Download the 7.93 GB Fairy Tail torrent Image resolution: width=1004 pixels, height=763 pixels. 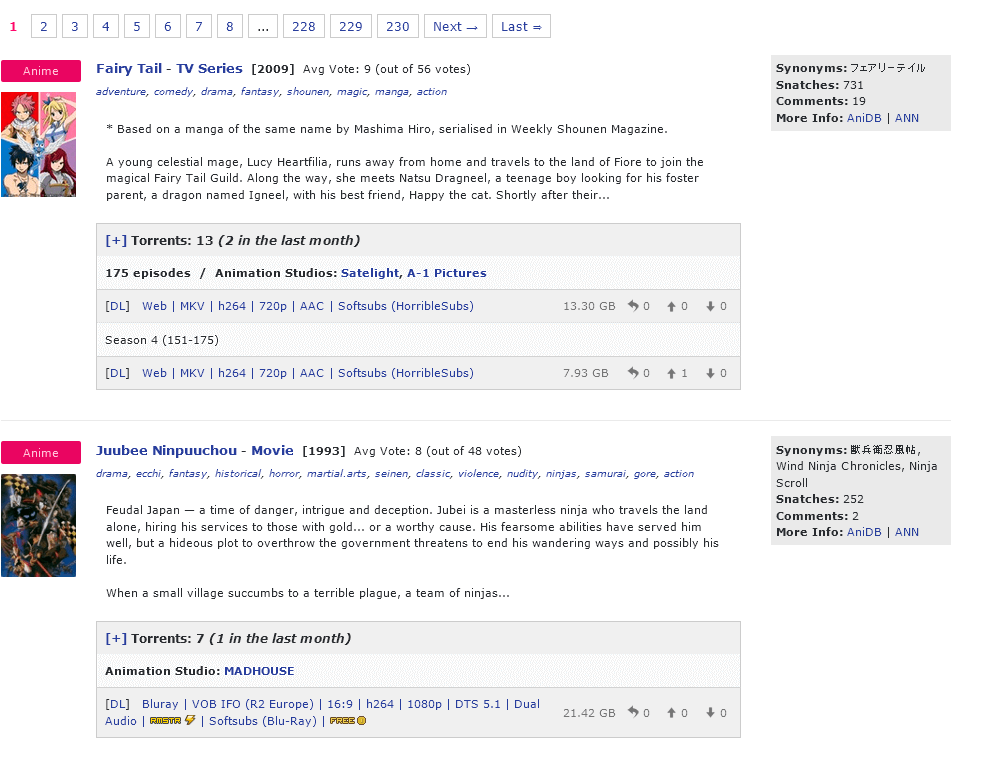point(117,373)
